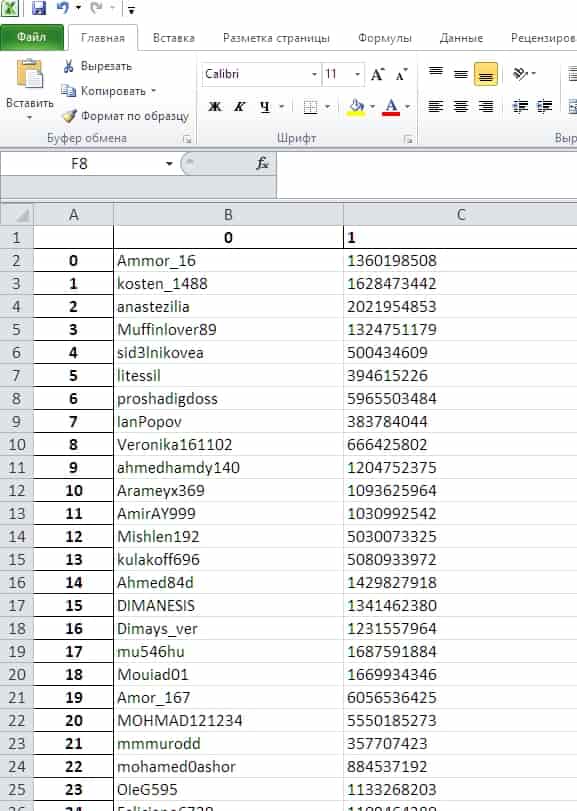Click the Increase font size icon
The image size is (577, 811).
coord(377,74)
